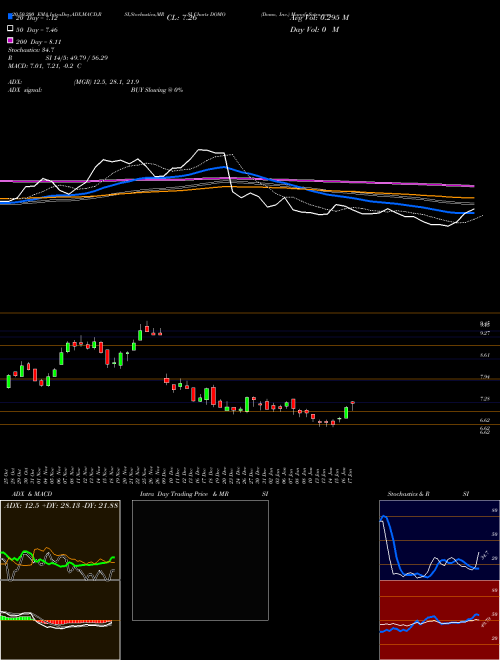500x660 pixels.
Task: Click the tallest green candle near the peak
Action: (140, 334)
